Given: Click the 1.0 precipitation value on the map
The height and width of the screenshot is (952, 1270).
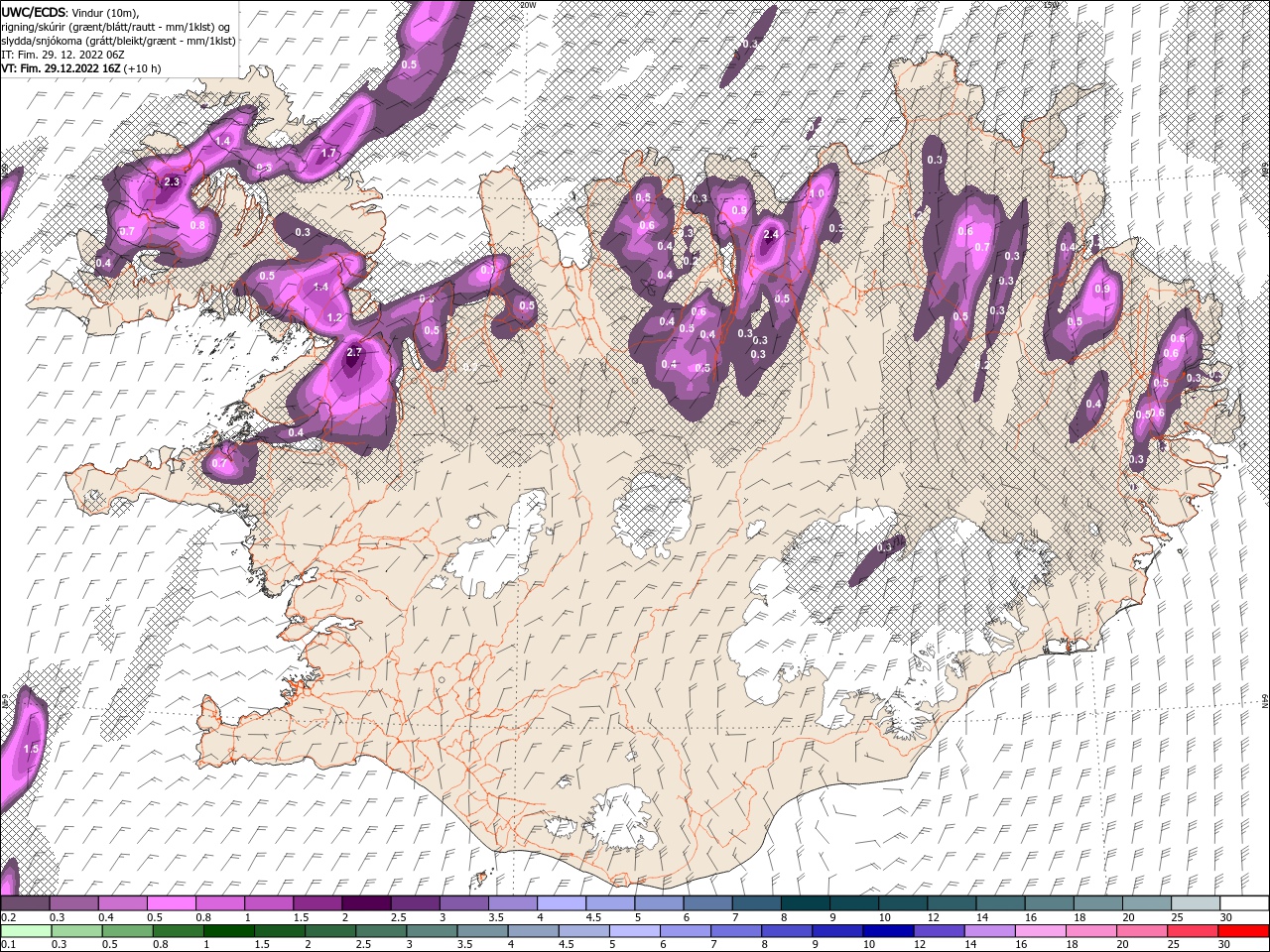Looking at the screenshot, I should click(x=817, y=194).
